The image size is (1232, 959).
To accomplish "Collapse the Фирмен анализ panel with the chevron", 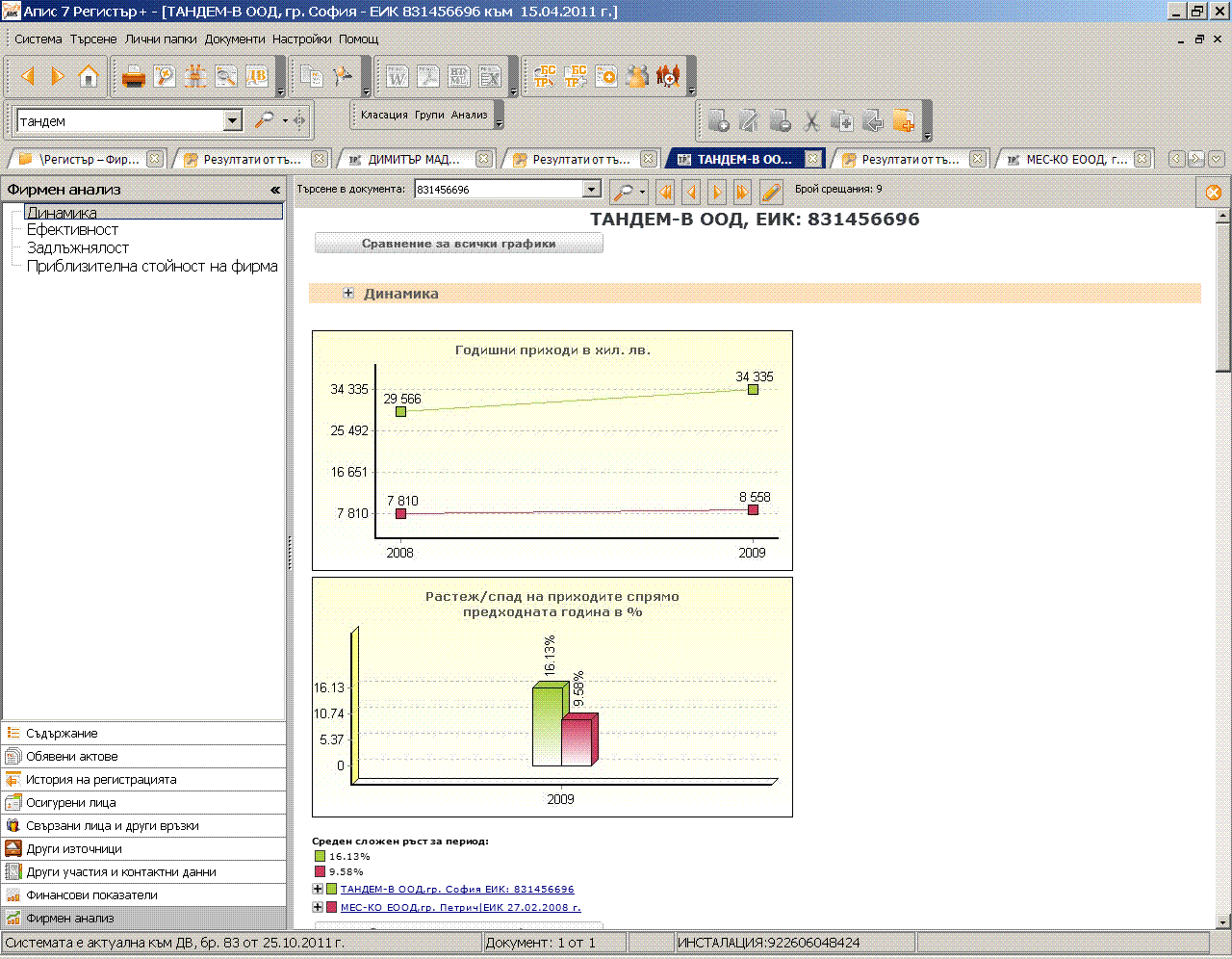I will 275,190.
